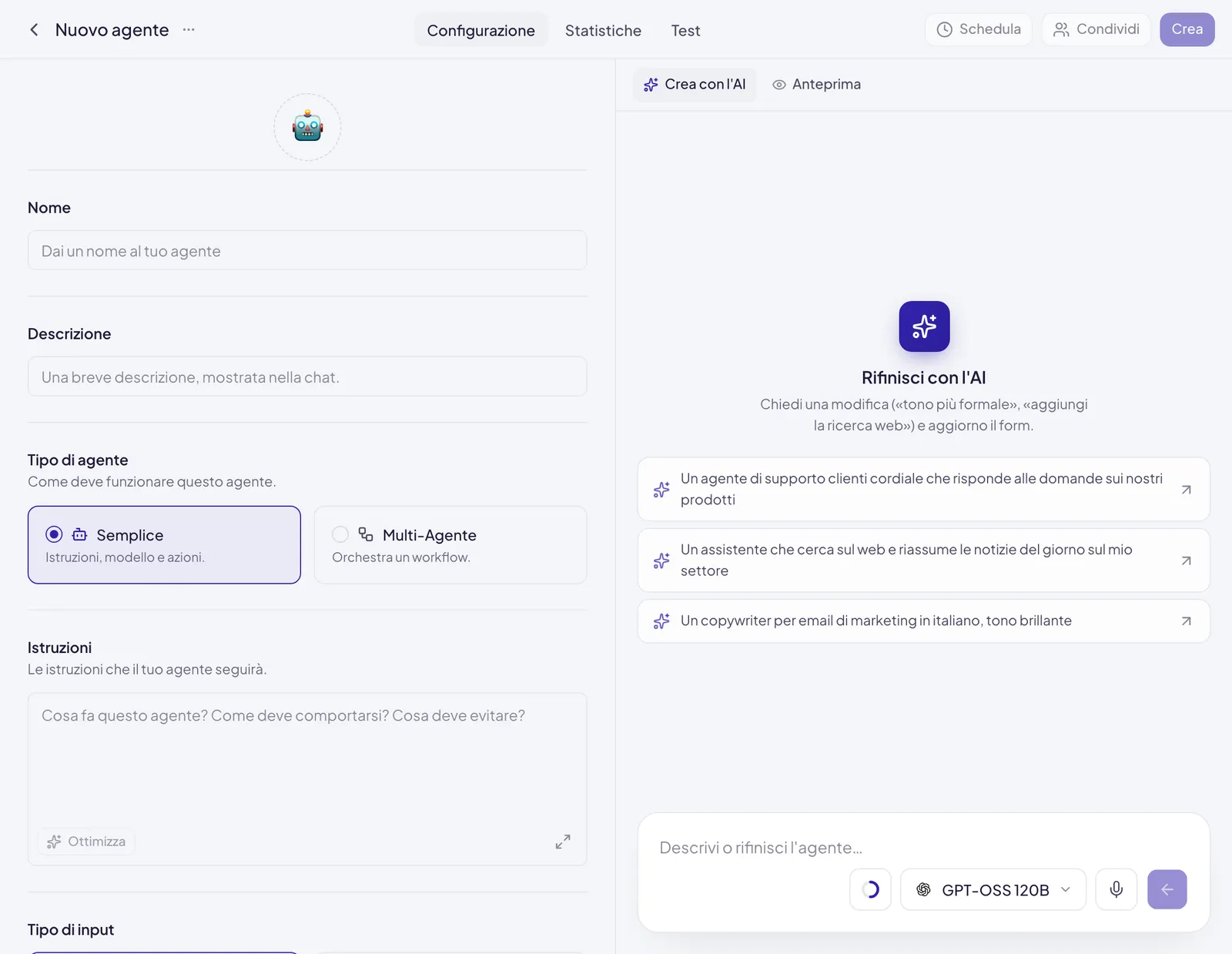Screen dimensions: 1232x954
Task: Open the three-dot menu beside Nuovo agente
Action: tap(189, 30)
